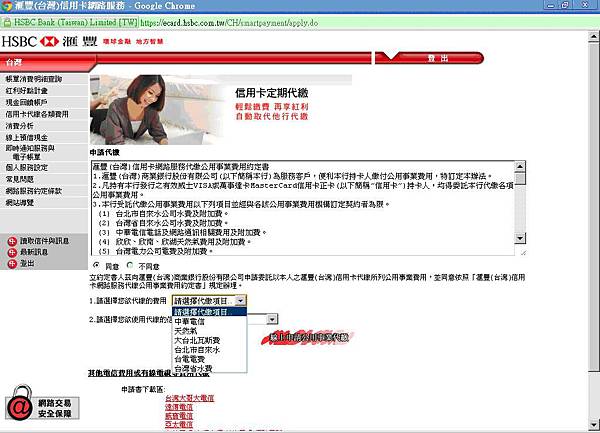Click inside the agreement terms text area
Image resolution: width=600 pixels, height=433 pixels.
(x=303, y=208)
